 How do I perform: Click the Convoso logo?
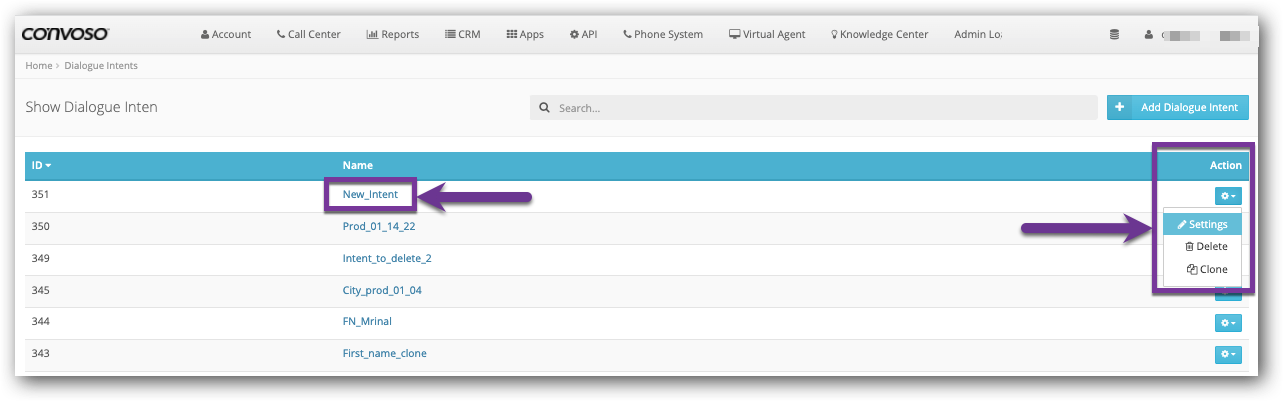point(65,33)
